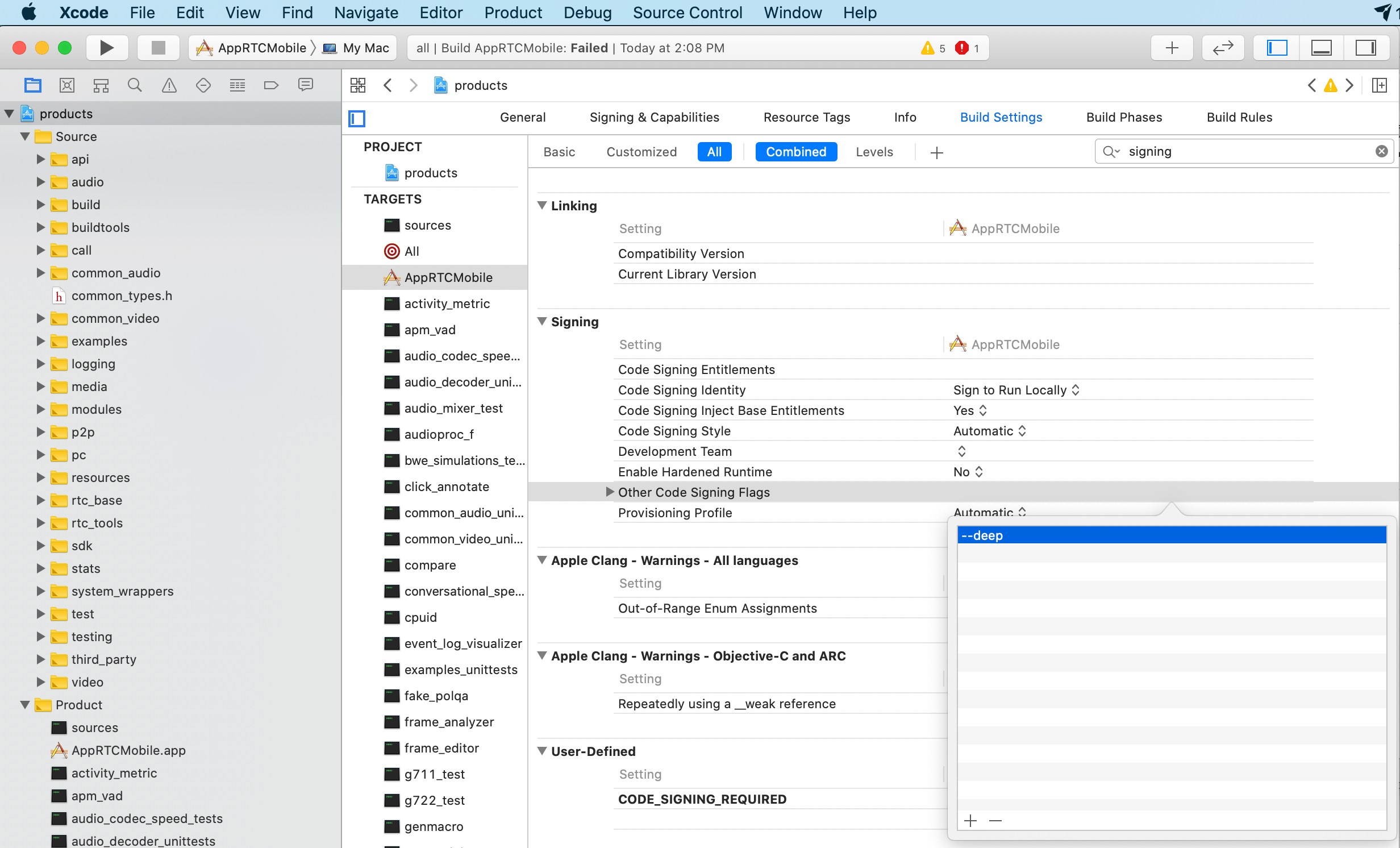Click the Stop build button

click(158, 48)
